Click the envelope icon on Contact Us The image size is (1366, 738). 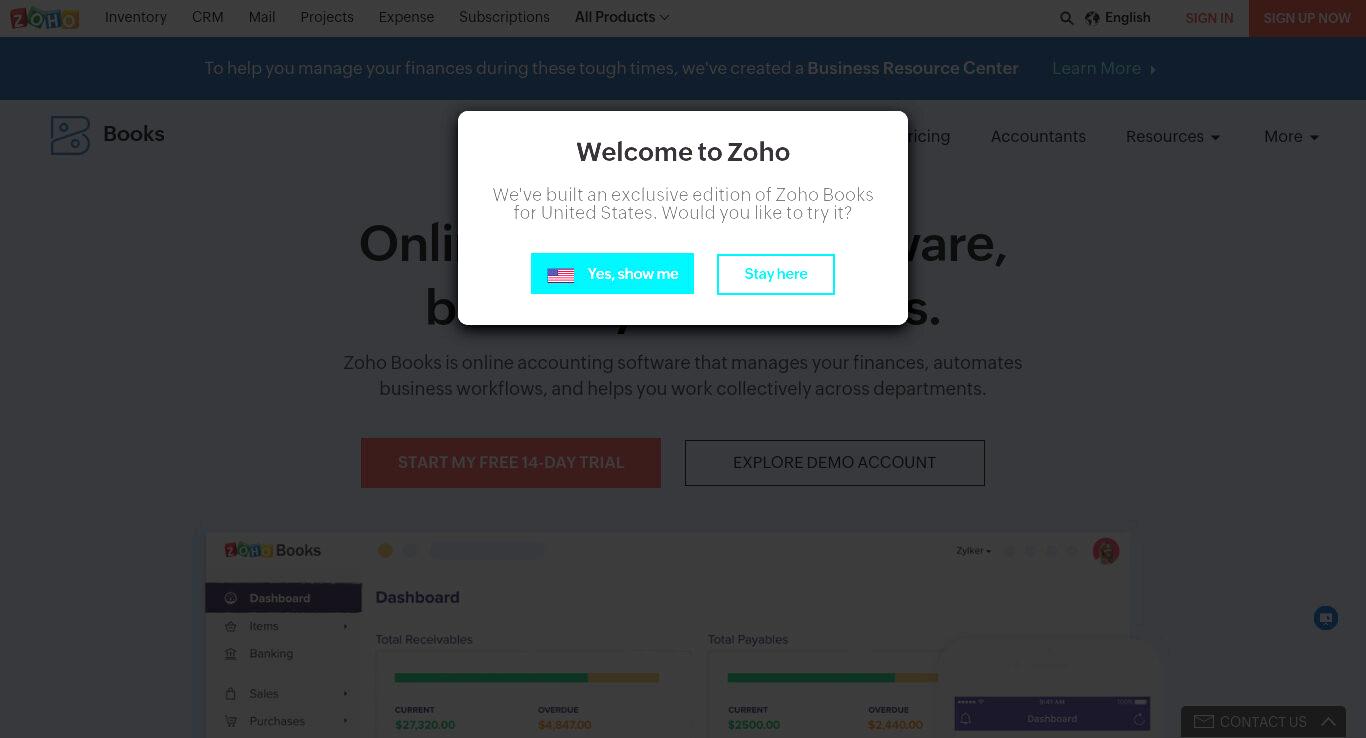click(1204, 721)
